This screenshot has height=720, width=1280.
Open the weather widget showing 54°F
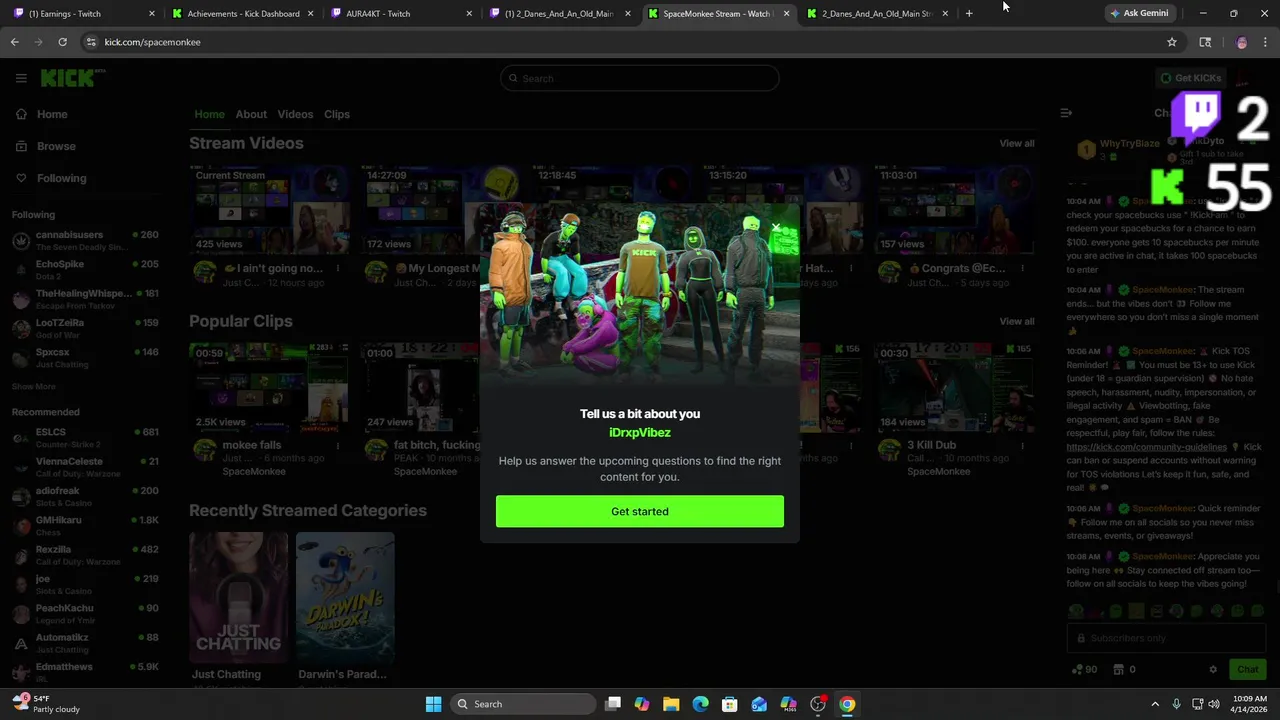pyautogui.click(x=46, y=704)
